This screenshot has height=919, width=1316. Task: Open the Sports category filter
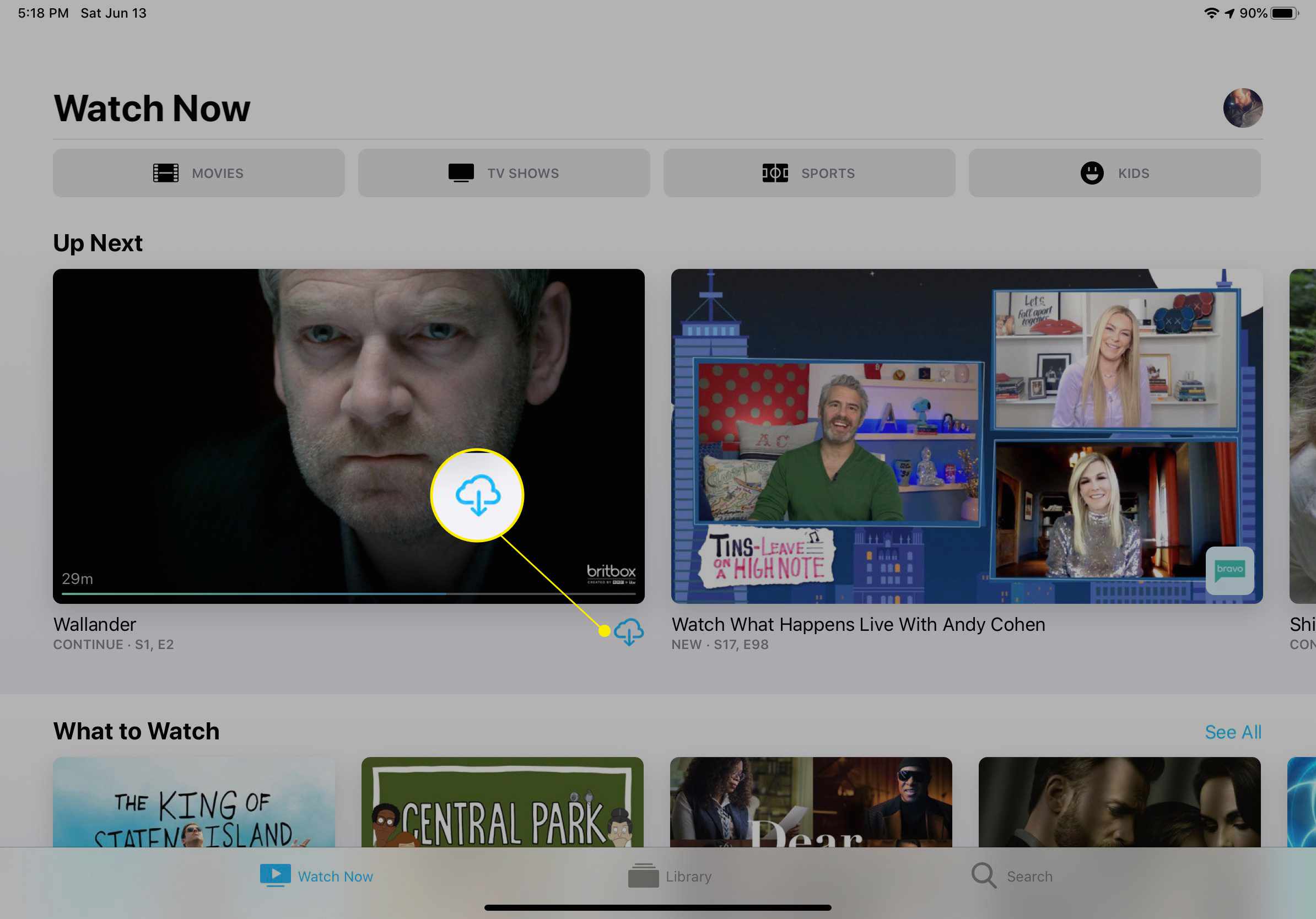point(808,172)
